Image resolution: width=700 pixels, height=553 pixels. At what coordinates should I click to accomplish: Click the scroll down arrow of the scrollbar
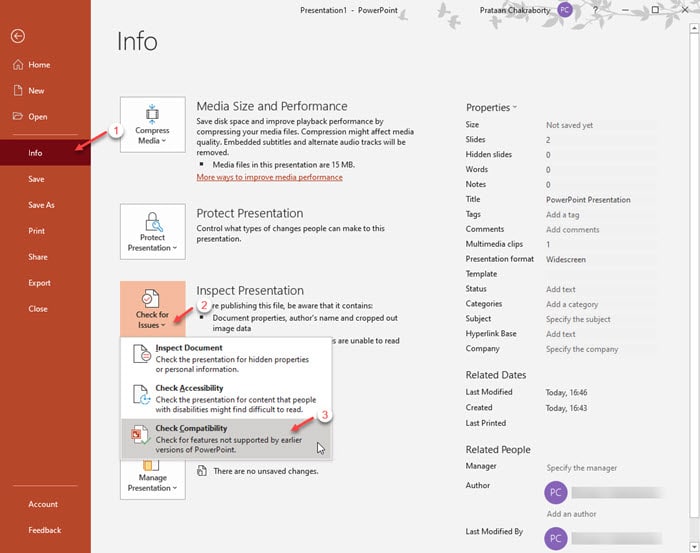coord(694,546)
